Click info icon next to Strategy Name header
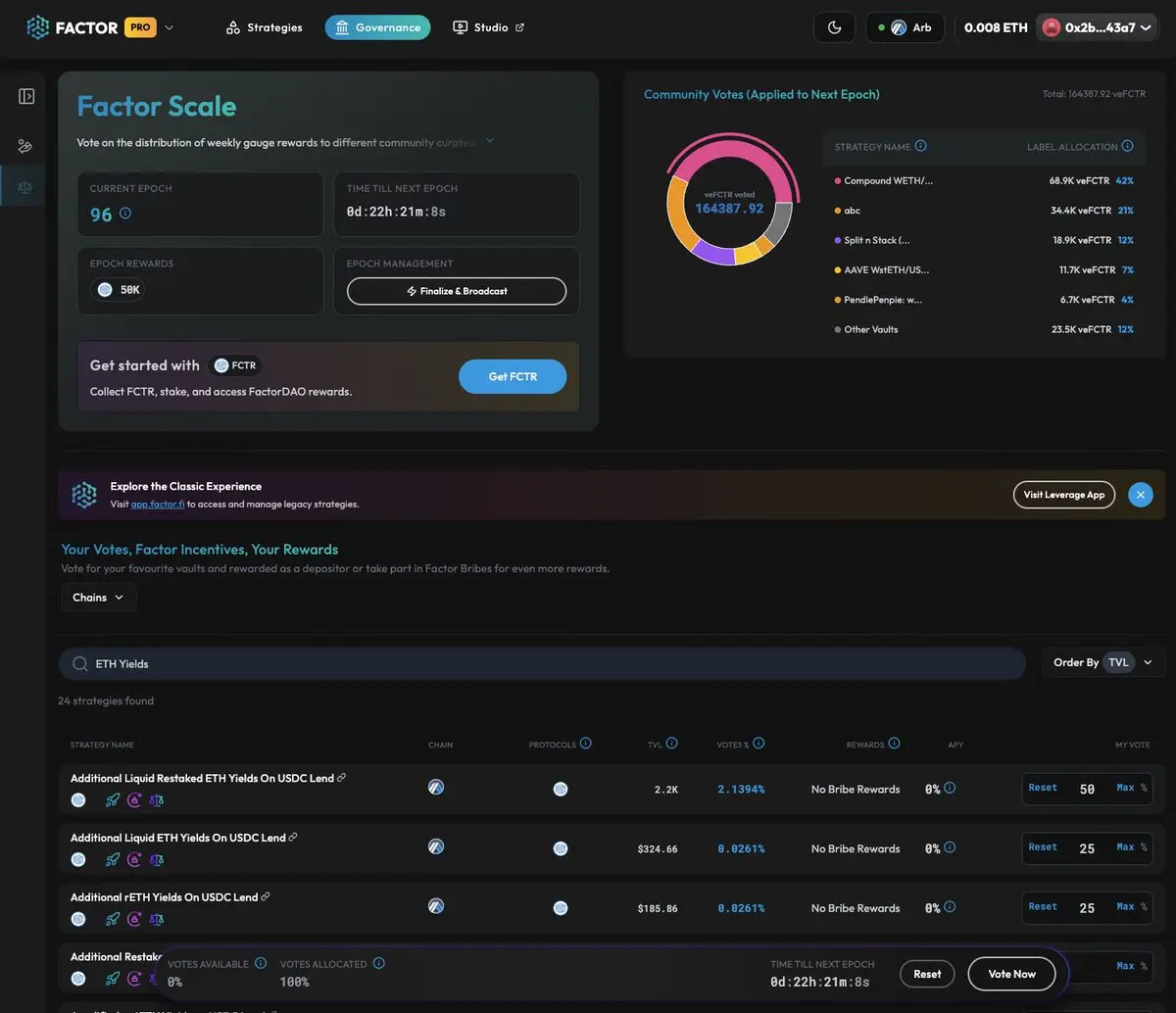Screen dimensions: 1176x1013 tap(920, 146)
